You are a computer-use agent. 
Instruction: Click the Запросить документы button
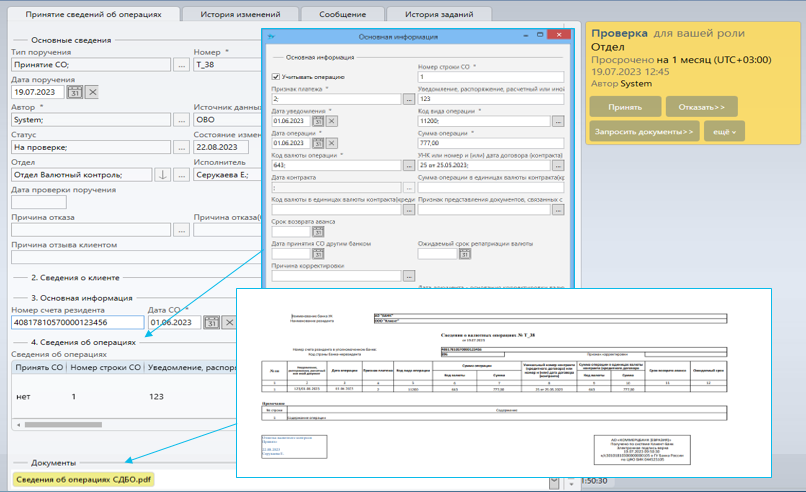pos(644,131)
